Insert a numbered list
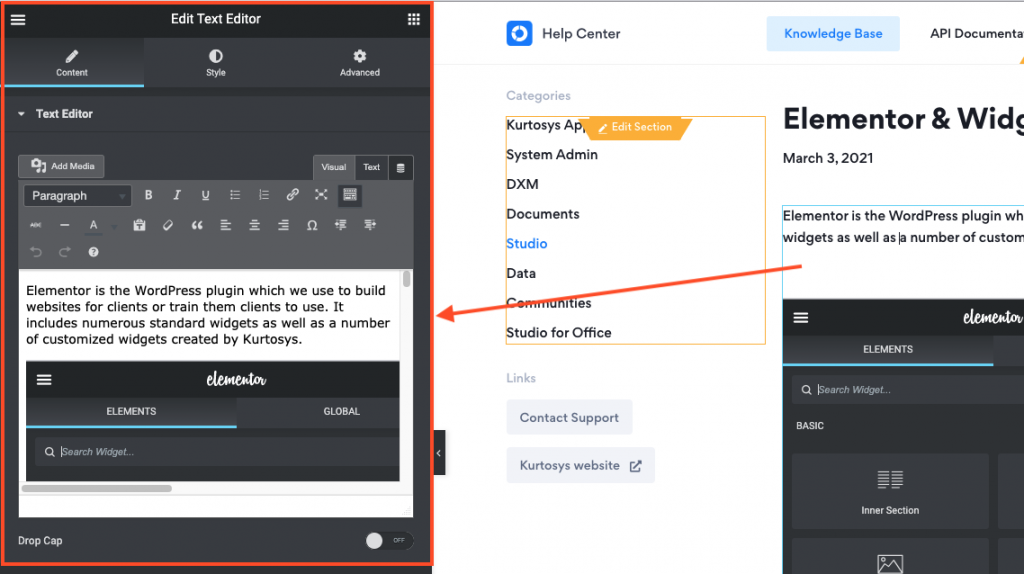This screenshot has height=574, width=1024. click(x=263, y=195)
